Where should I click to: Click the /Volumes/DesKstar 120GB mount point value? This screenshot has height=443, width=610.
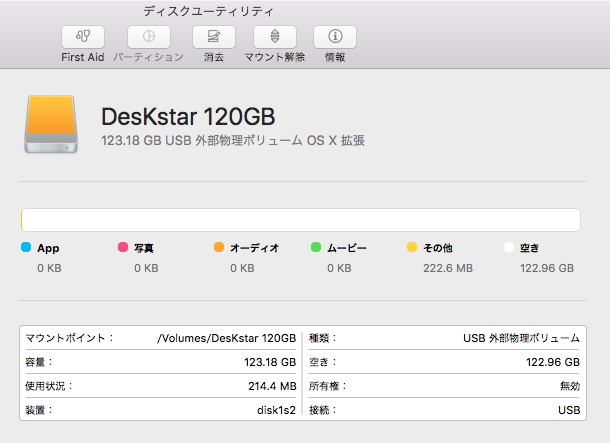226,339
